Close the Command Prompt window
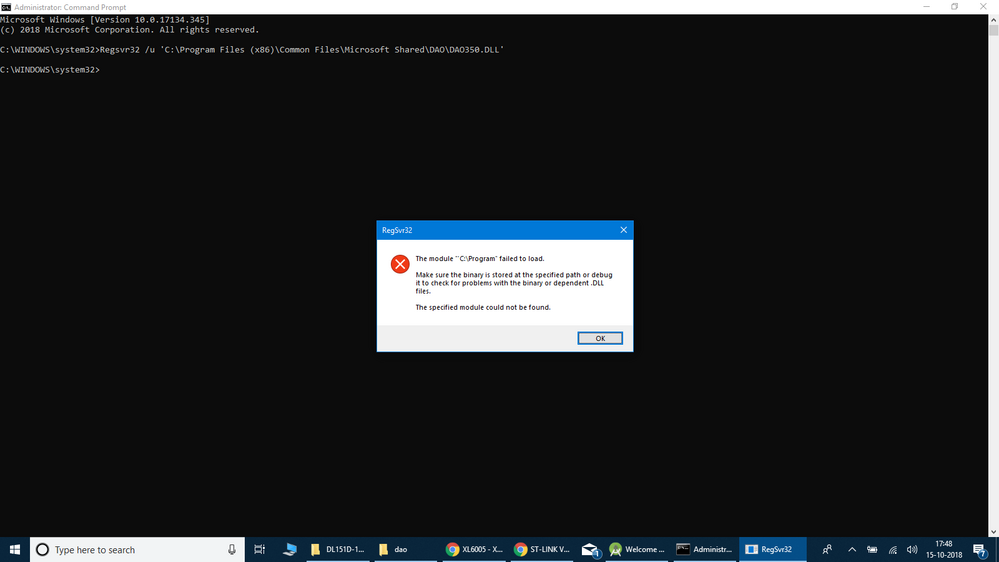Image resolution: width=999 pixels, height=562 pixels. pyautogui.click(x=983, y=6)
